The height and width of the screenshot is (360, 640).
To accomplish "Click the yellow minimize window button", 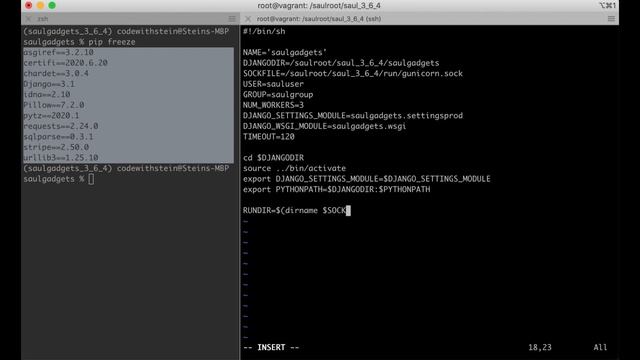I will (40, 5).
